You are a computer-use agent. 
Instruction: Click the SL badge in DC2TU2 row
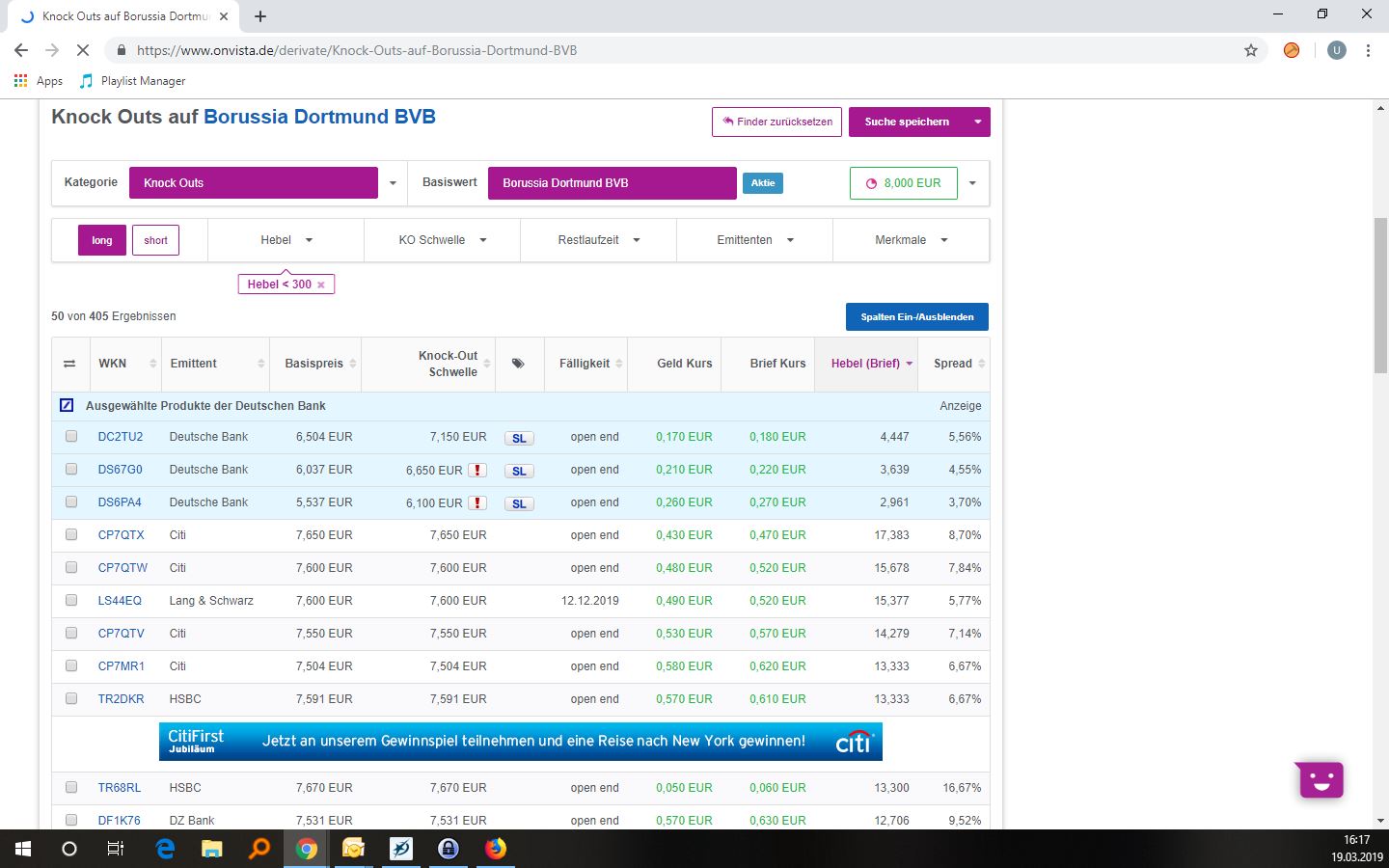click(x=519, y=438)
